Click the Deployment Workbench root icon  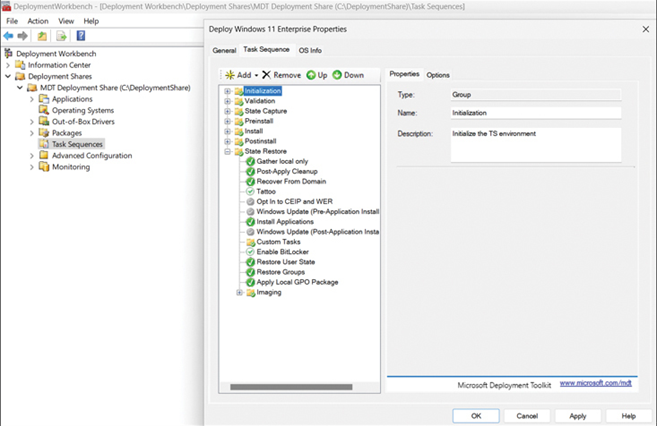(x=8, y=53)
